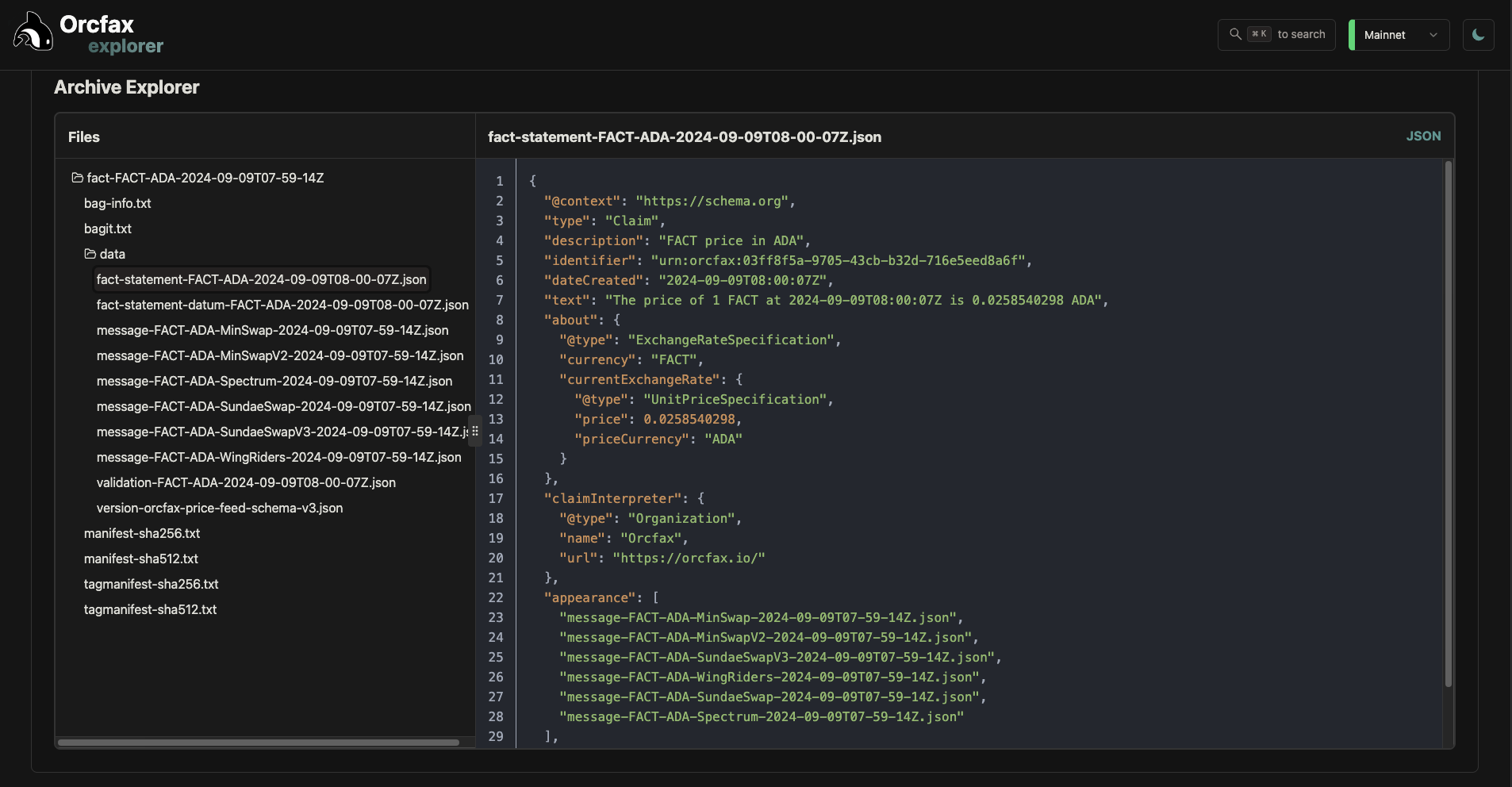Click the "text" price statement line
The image size is (1512, 787).
(x=826, y=300)
